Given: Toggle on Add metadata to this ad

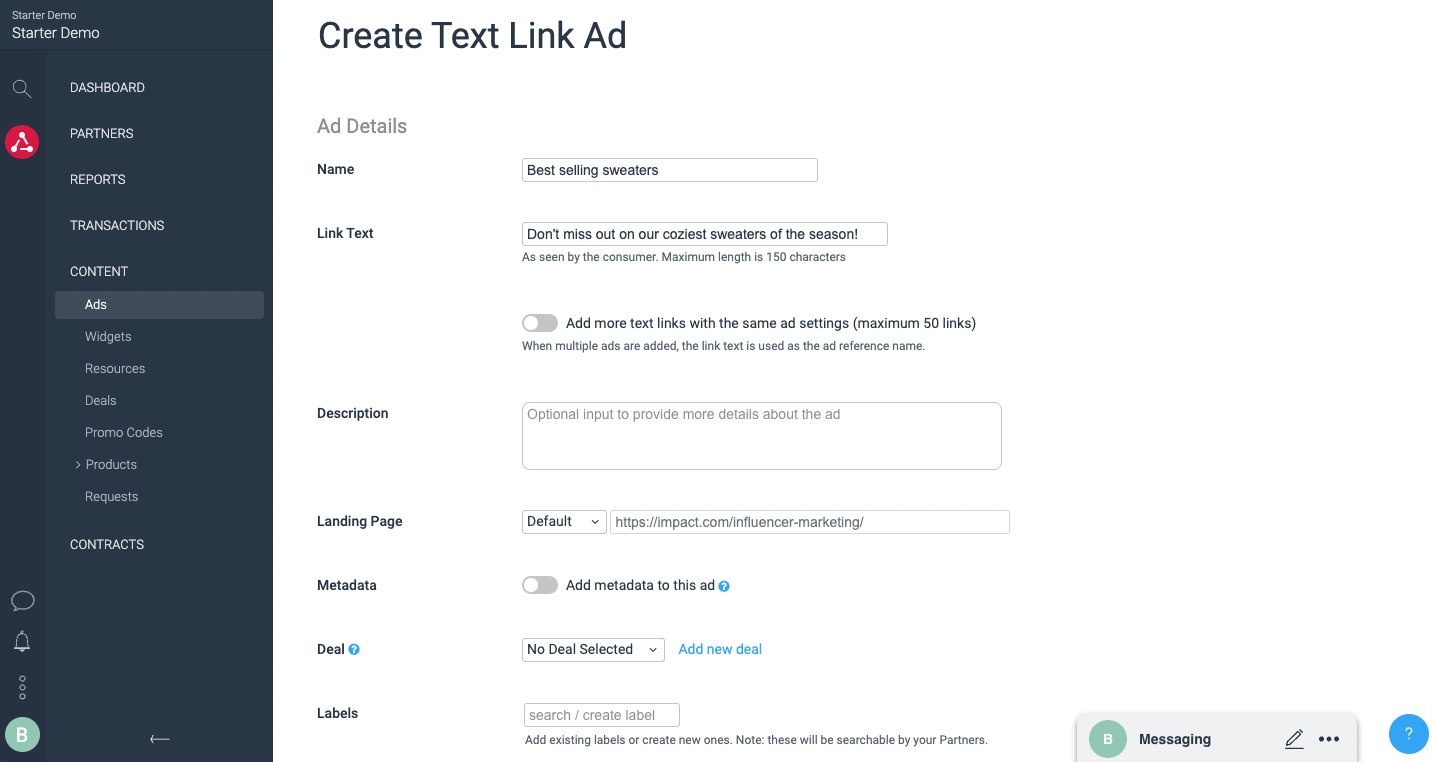Looking at the screenshot, I should [x=539, y=585].
